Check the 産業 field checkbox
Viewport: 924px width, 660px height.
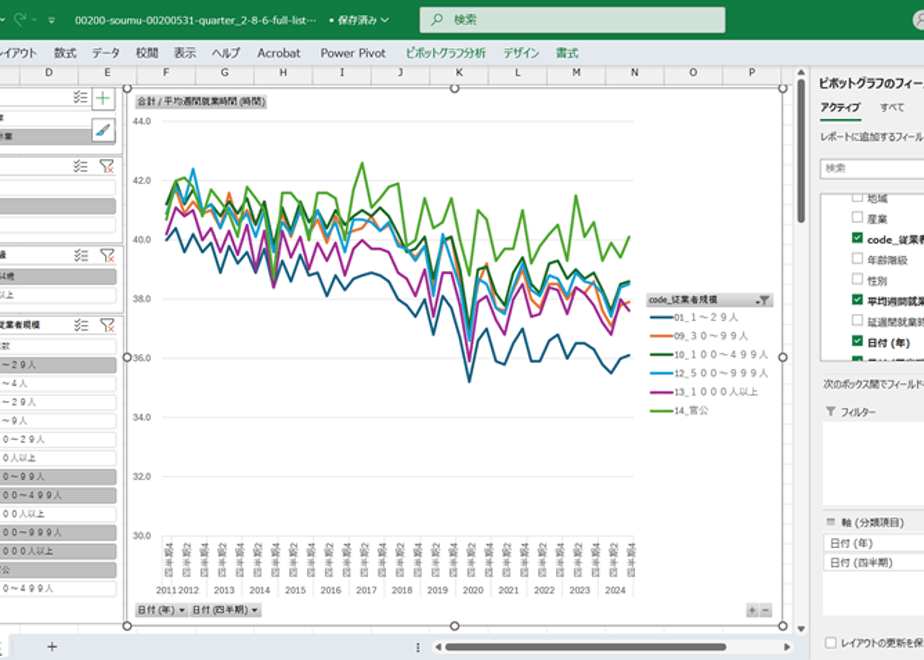857,217
